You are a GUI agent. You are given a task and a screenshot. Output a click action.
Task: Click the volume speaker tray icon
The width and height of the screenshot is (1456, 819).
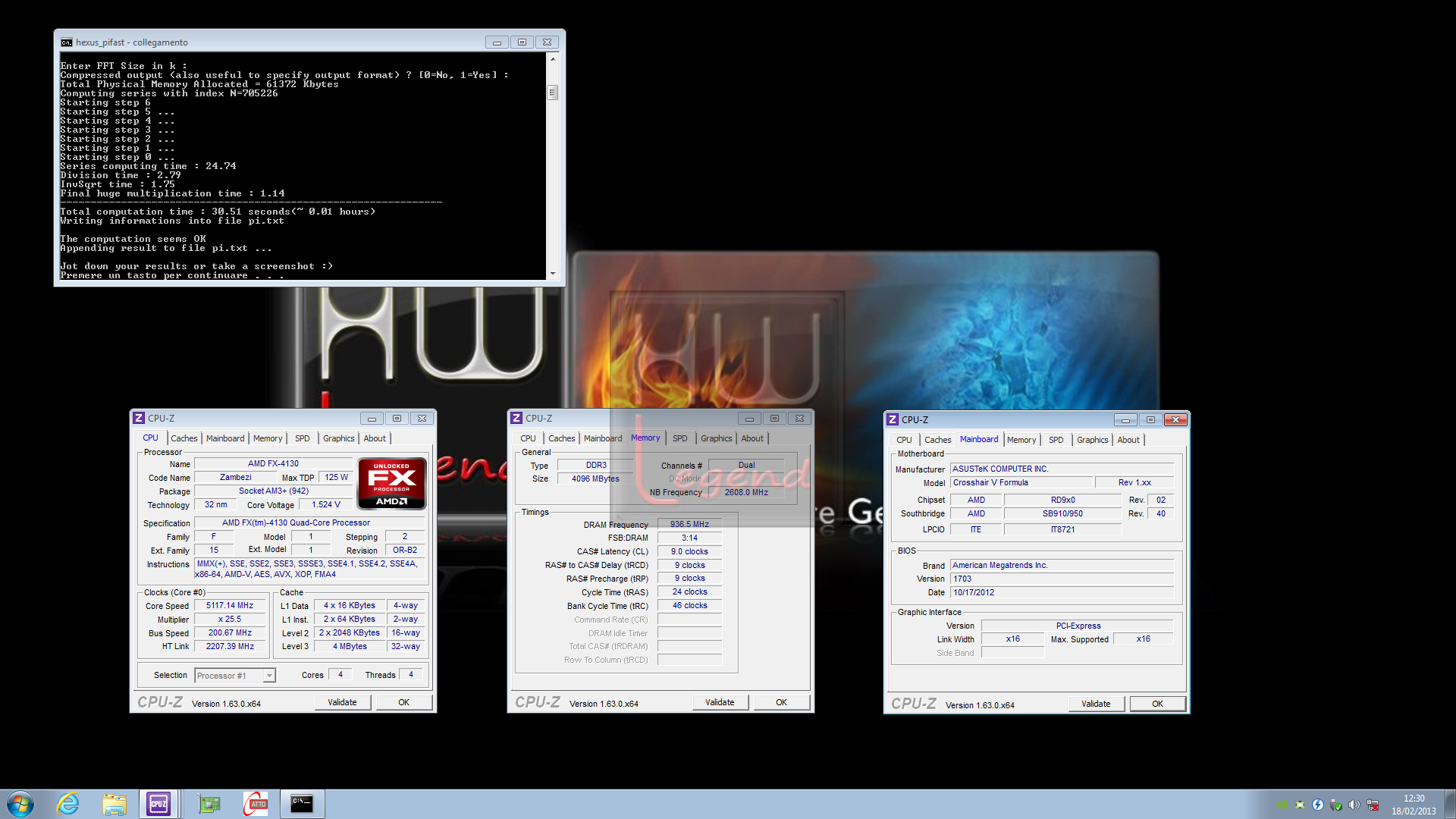1354,805
